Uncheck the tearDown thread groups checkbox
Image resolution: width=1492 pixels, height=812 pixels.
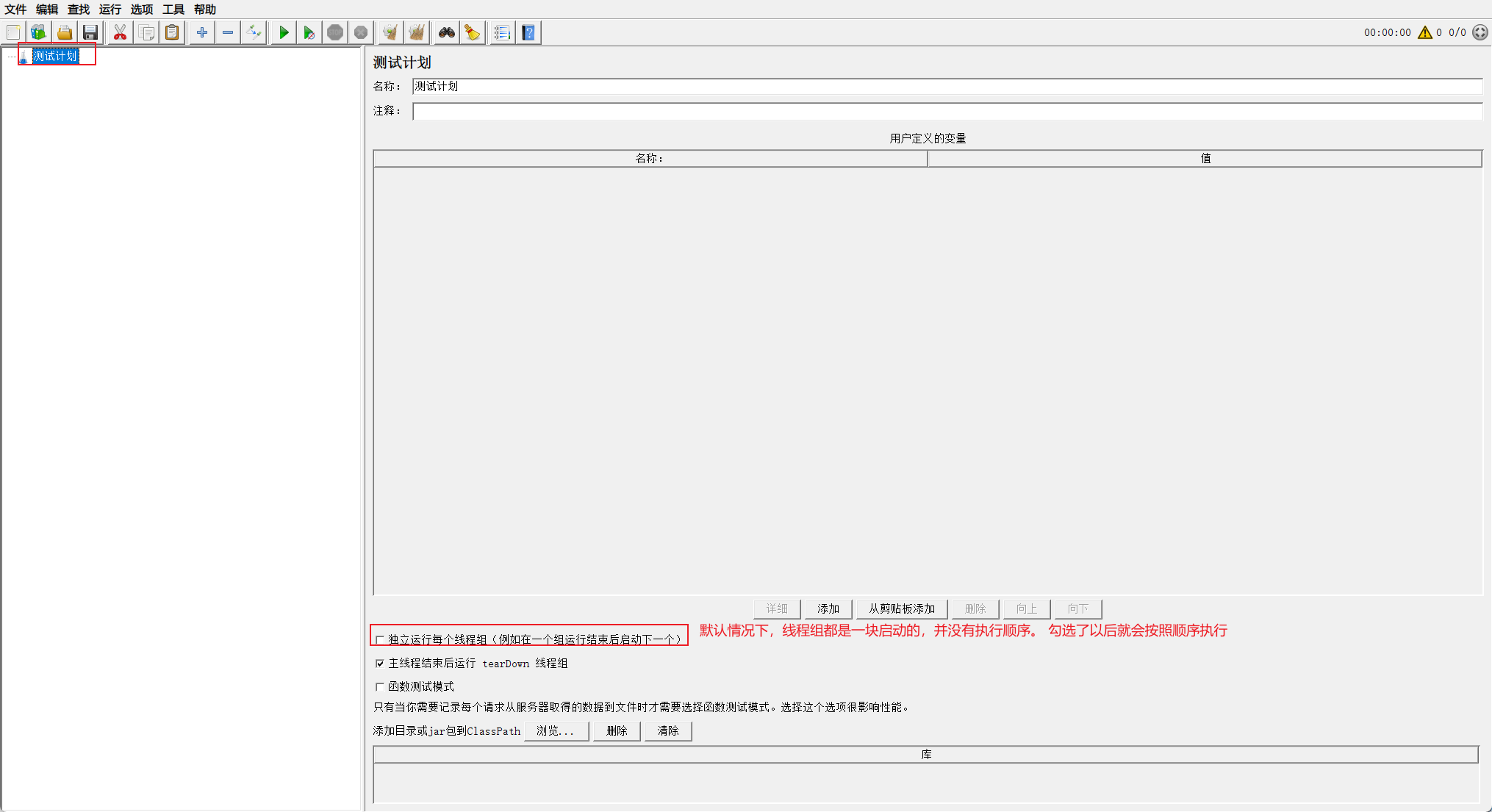[380, 663]
